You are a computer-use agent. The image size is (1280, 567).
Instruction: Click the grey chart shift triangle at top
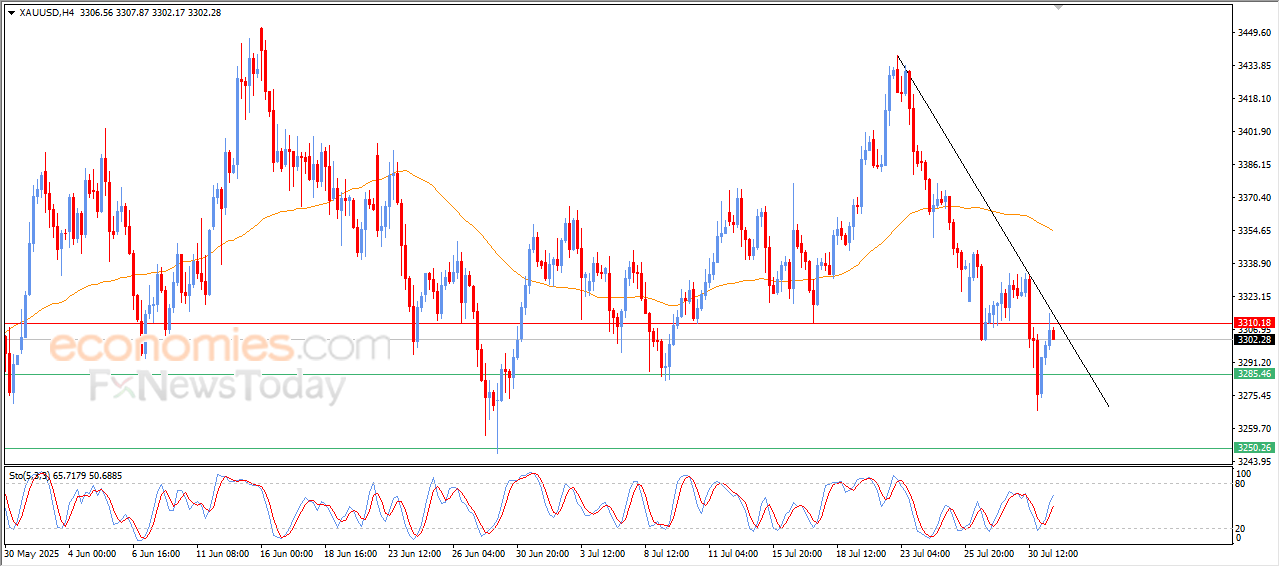(x=1060, y=8)
